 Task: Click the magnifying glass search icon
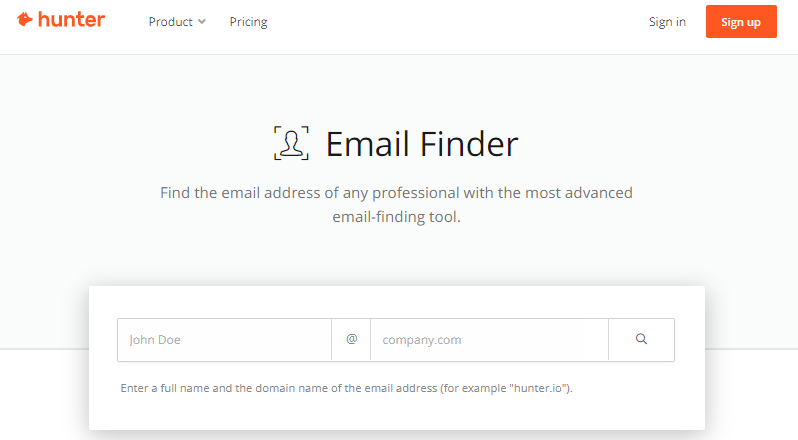[641, 339]
